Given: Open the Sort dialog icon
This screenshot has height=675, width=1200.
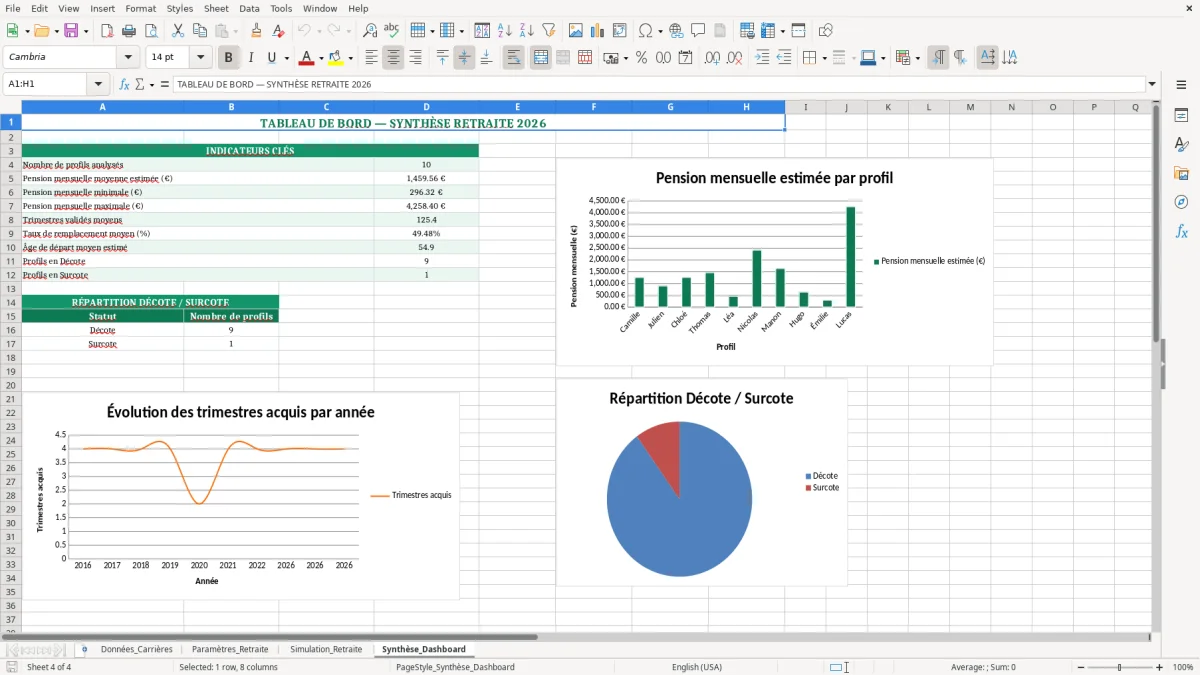Looking at the screenshot, I should tap(482, 31).
